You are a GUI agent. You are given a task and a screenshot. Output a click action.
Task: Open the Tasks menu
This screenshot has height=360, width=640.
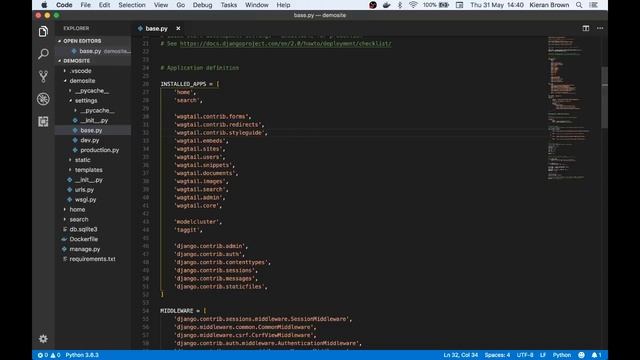coord(229,5)
